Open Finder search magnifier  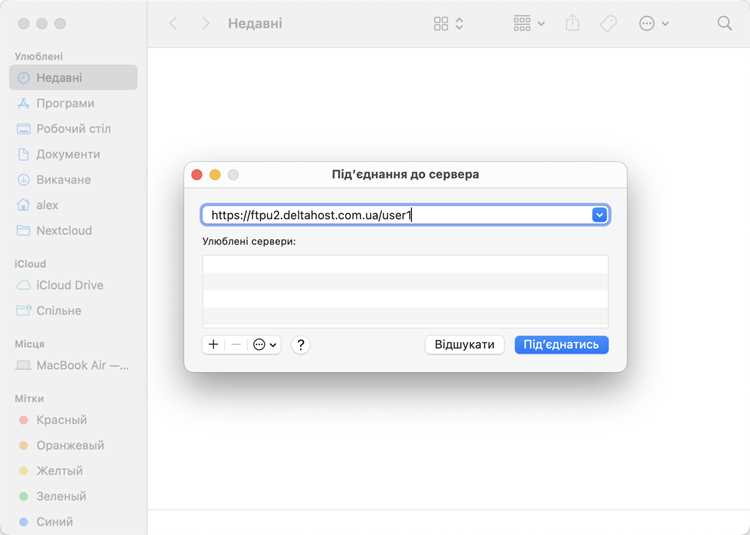point(725,23)
